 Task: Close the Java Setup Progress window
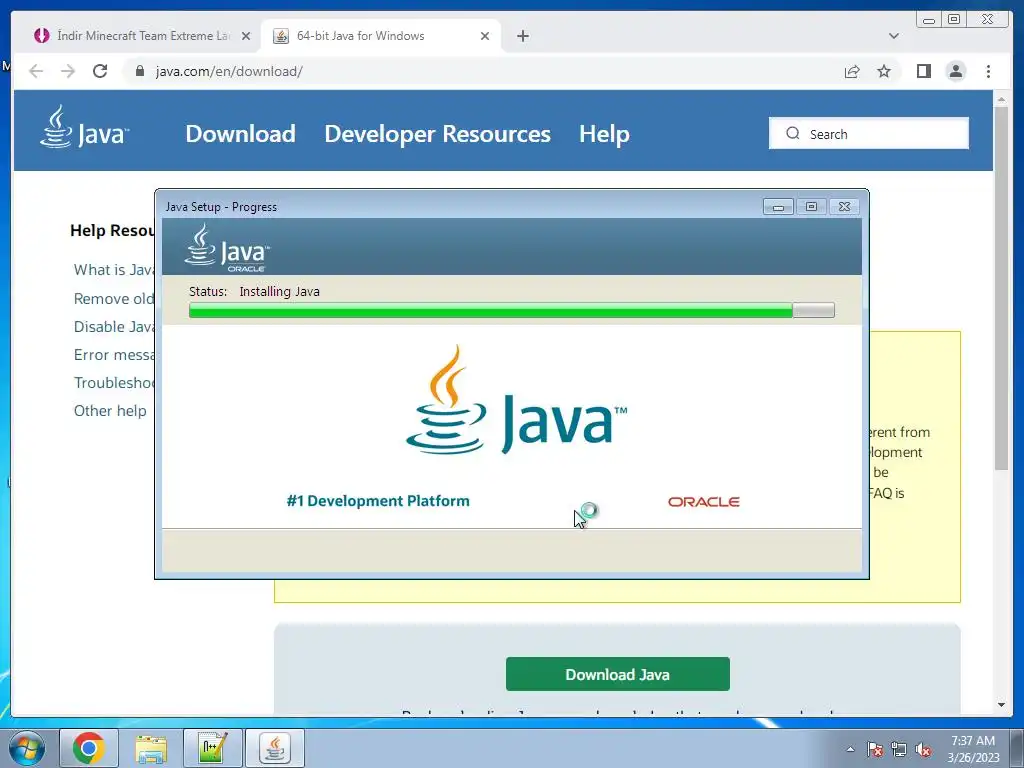click(844, 206)
